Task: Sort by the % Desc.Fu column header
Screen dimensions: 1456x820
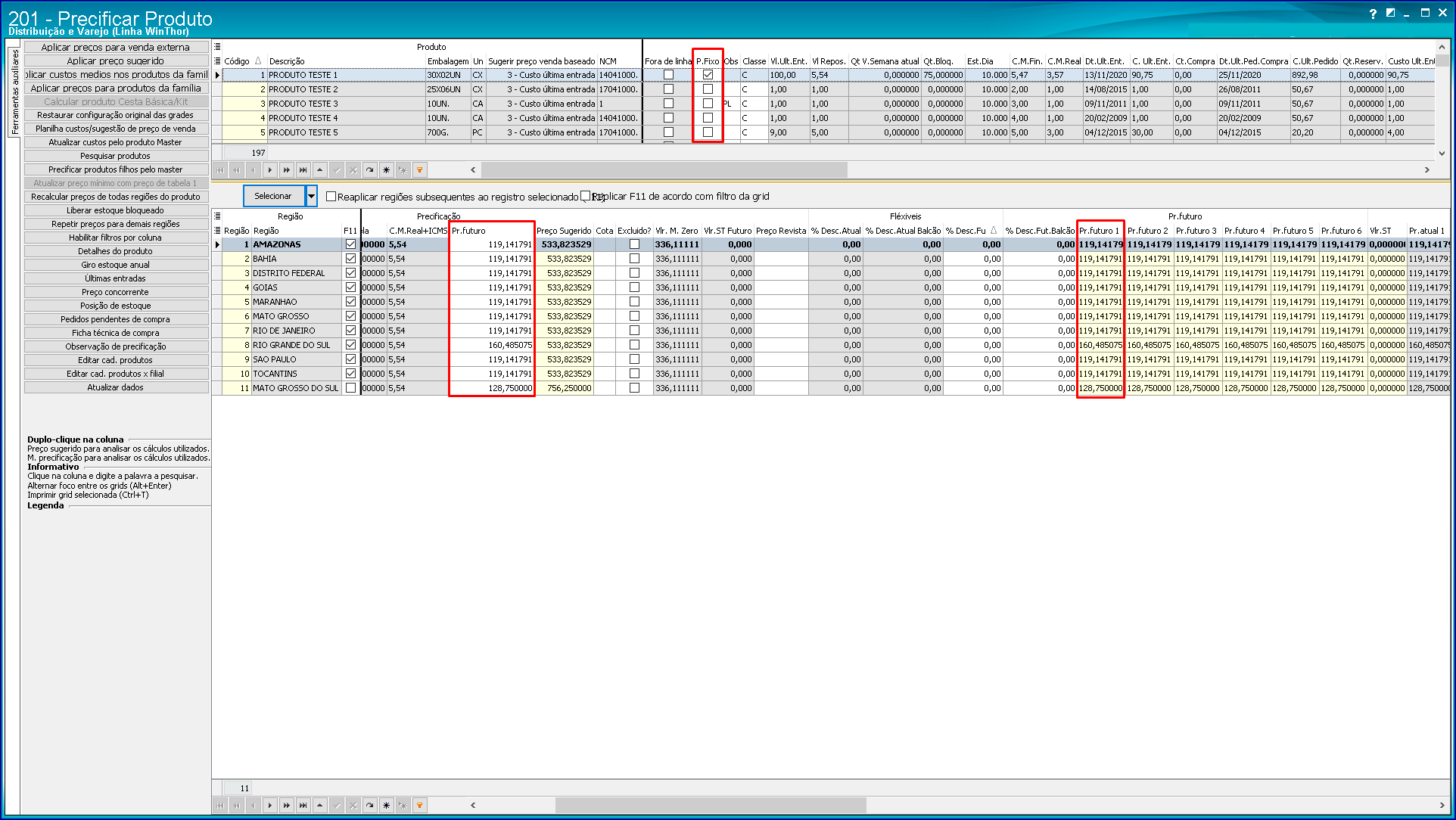Action: (x=971, y=231)
